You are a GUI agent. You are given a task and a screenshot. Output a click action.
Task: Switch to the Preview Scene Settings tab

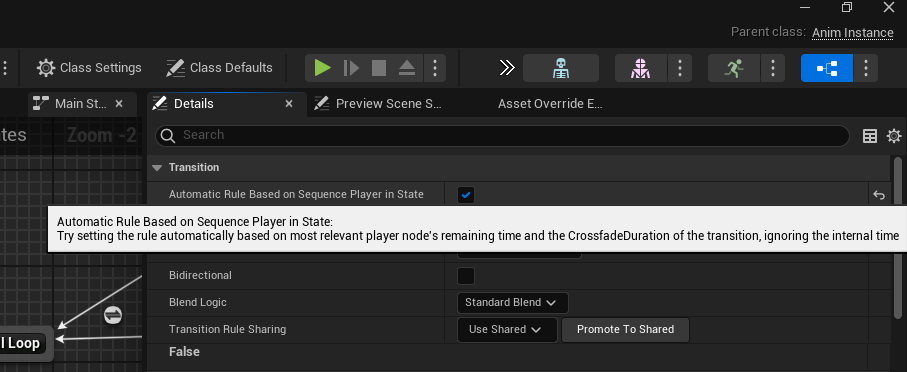[x=378, y=104]
